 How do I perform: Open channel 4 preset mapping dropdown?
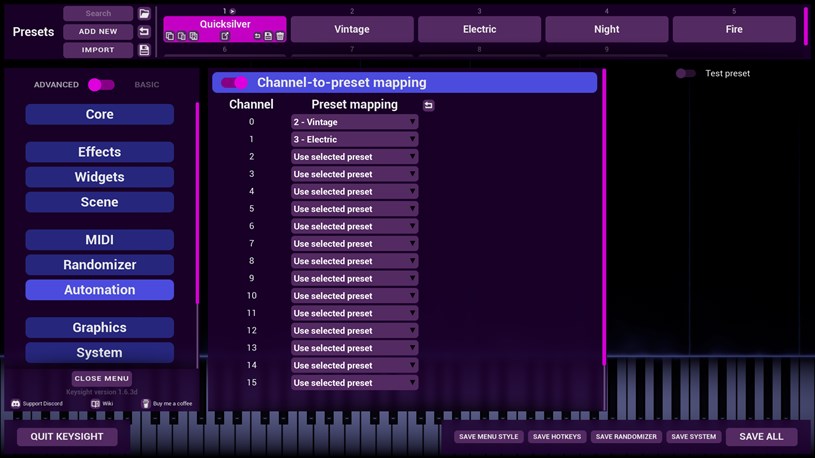[x=354, y=192]
